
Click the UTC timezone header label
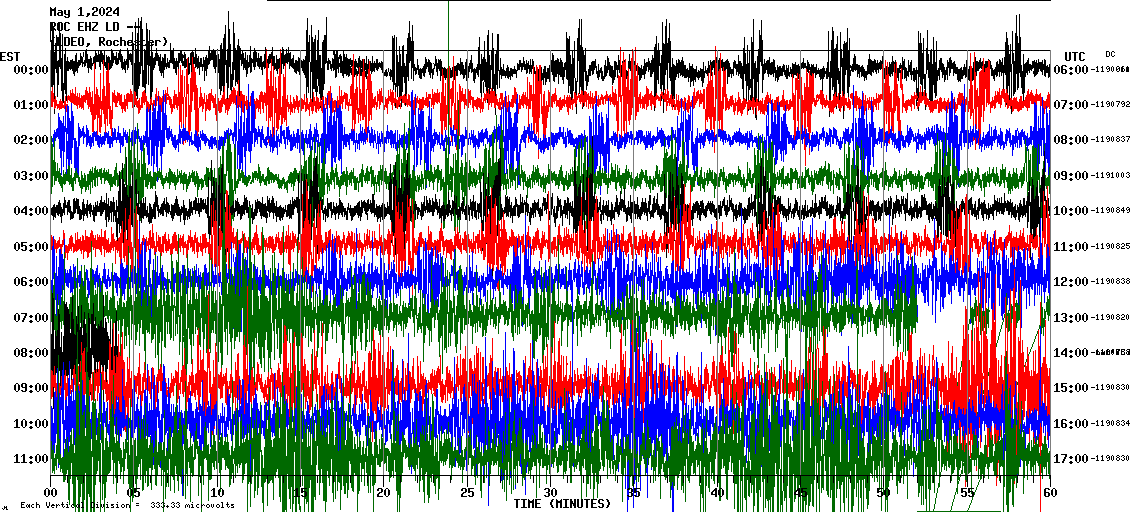click(1075, 56)
